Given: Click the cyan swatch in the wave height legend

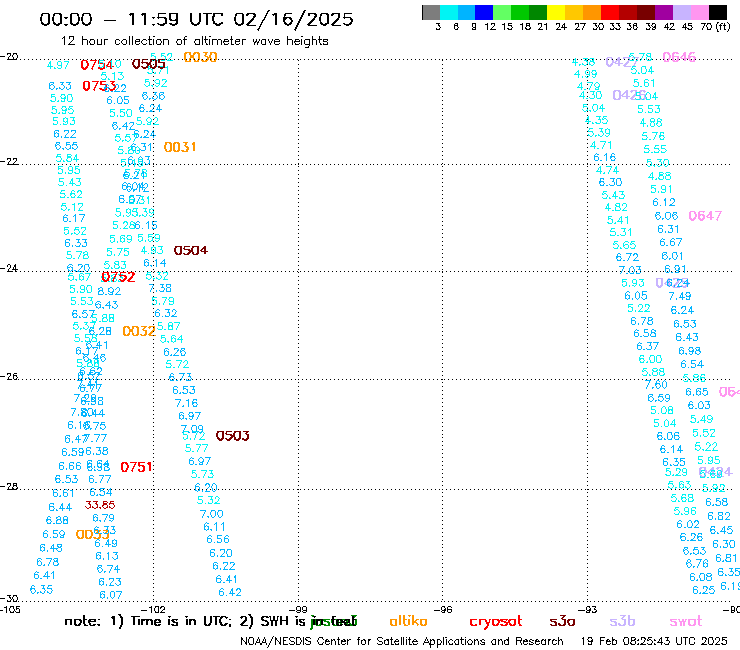Looking at the screenshot, I should click(x=449, y=12).
